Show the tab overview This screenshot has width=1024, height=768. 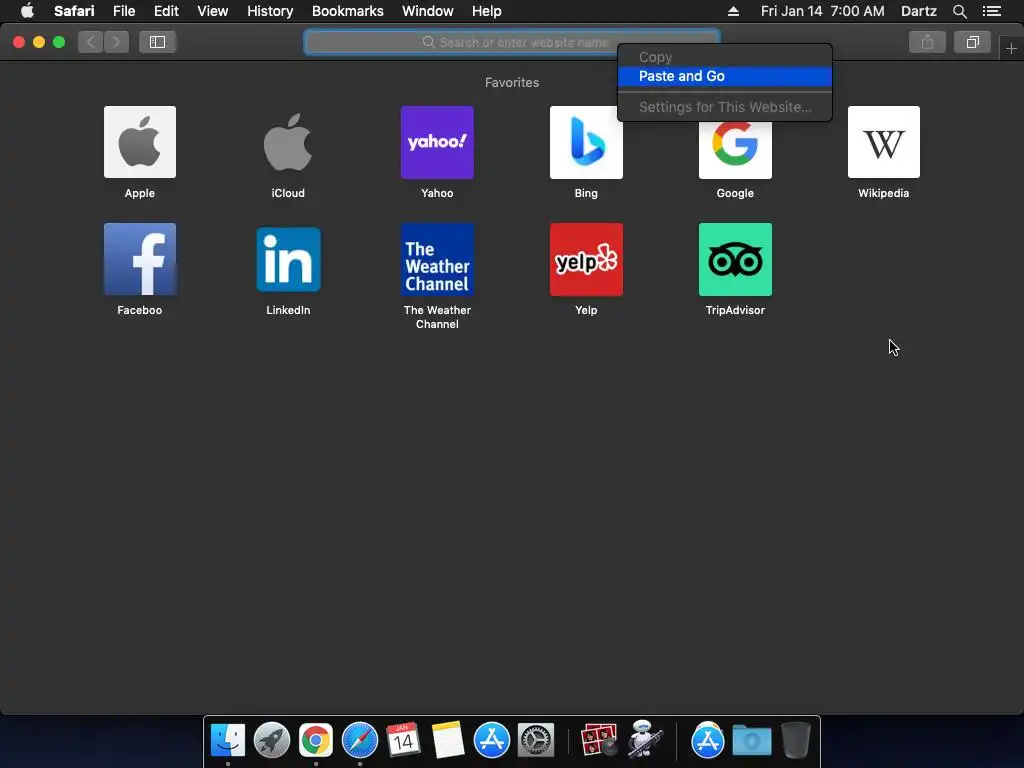point(972,42)
